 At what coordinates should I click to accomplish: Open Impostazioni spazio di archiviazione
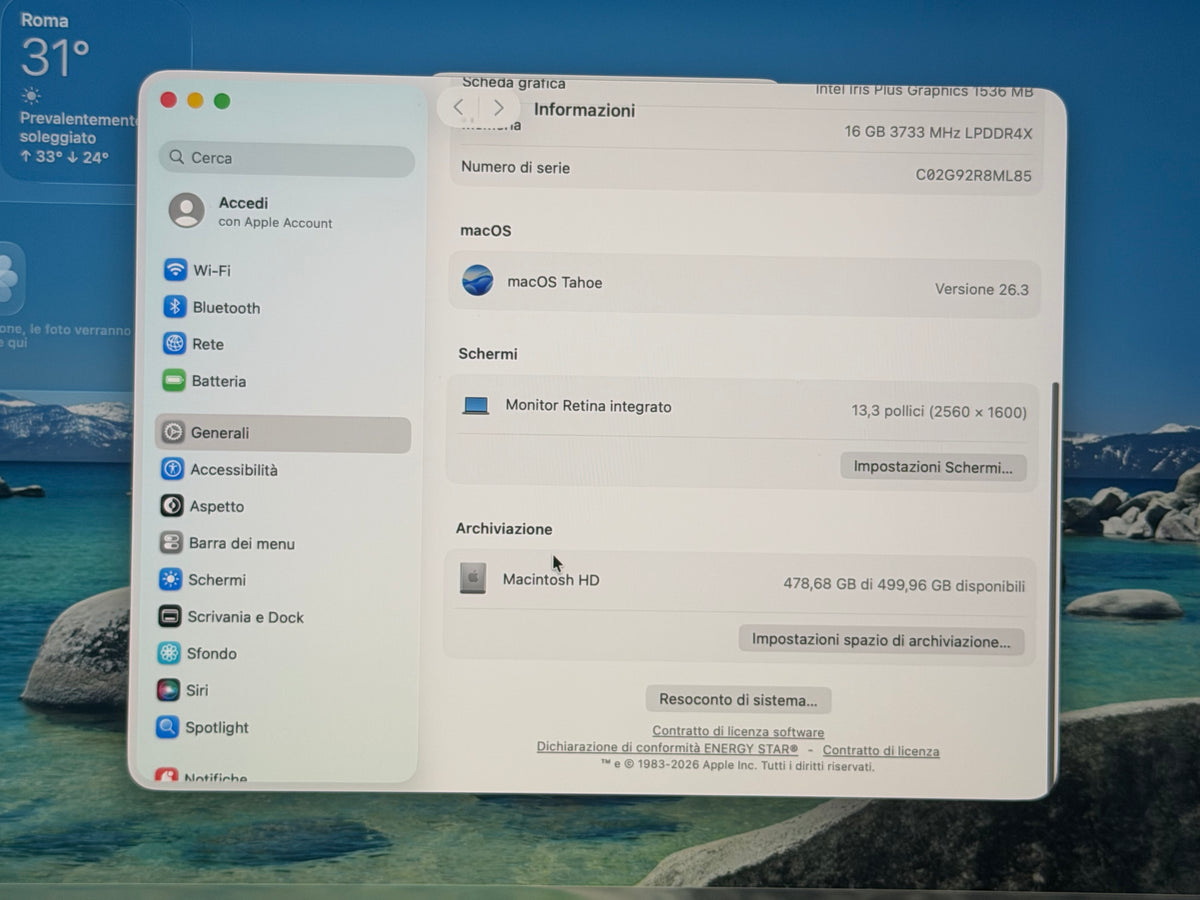coord(881,640)
